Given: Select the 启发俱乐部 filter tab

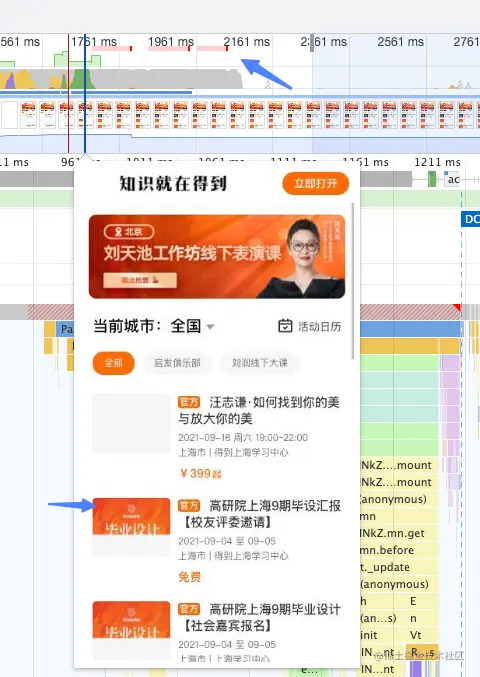Looking at the screenshot, I should tap(177, 363).
